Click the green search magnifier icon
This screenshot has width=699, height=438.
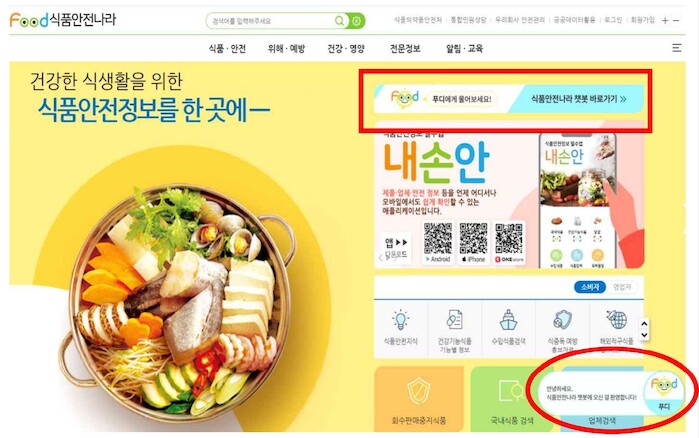tap(339, 21)
